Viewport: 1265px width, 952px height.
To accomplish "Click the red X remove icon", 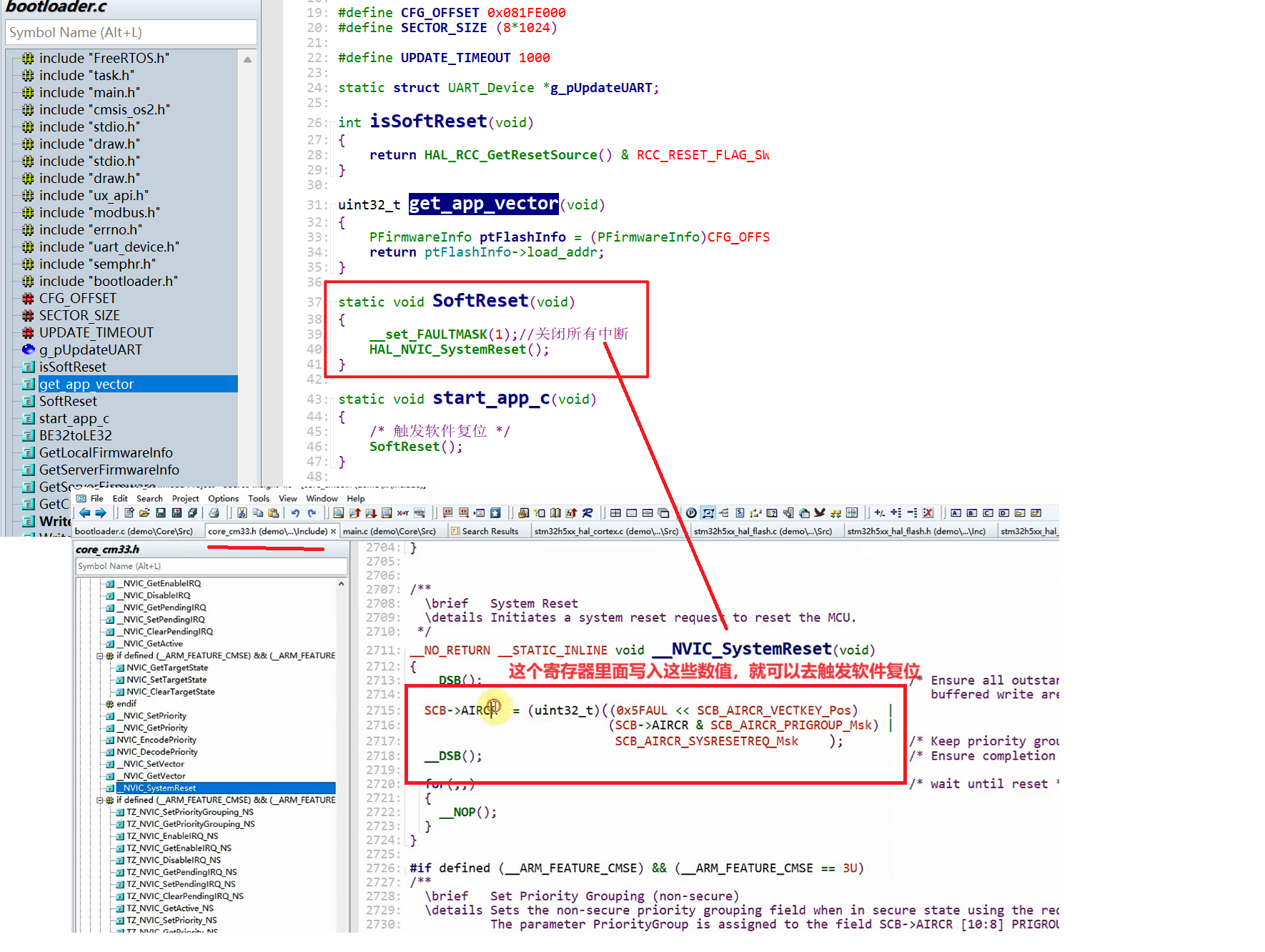I will click(928, 512).
